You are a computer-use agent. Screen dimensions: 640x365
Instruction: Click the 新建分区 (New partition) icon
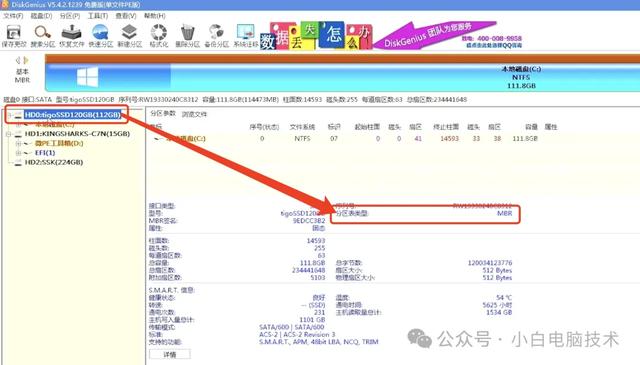tap(129, 36)
